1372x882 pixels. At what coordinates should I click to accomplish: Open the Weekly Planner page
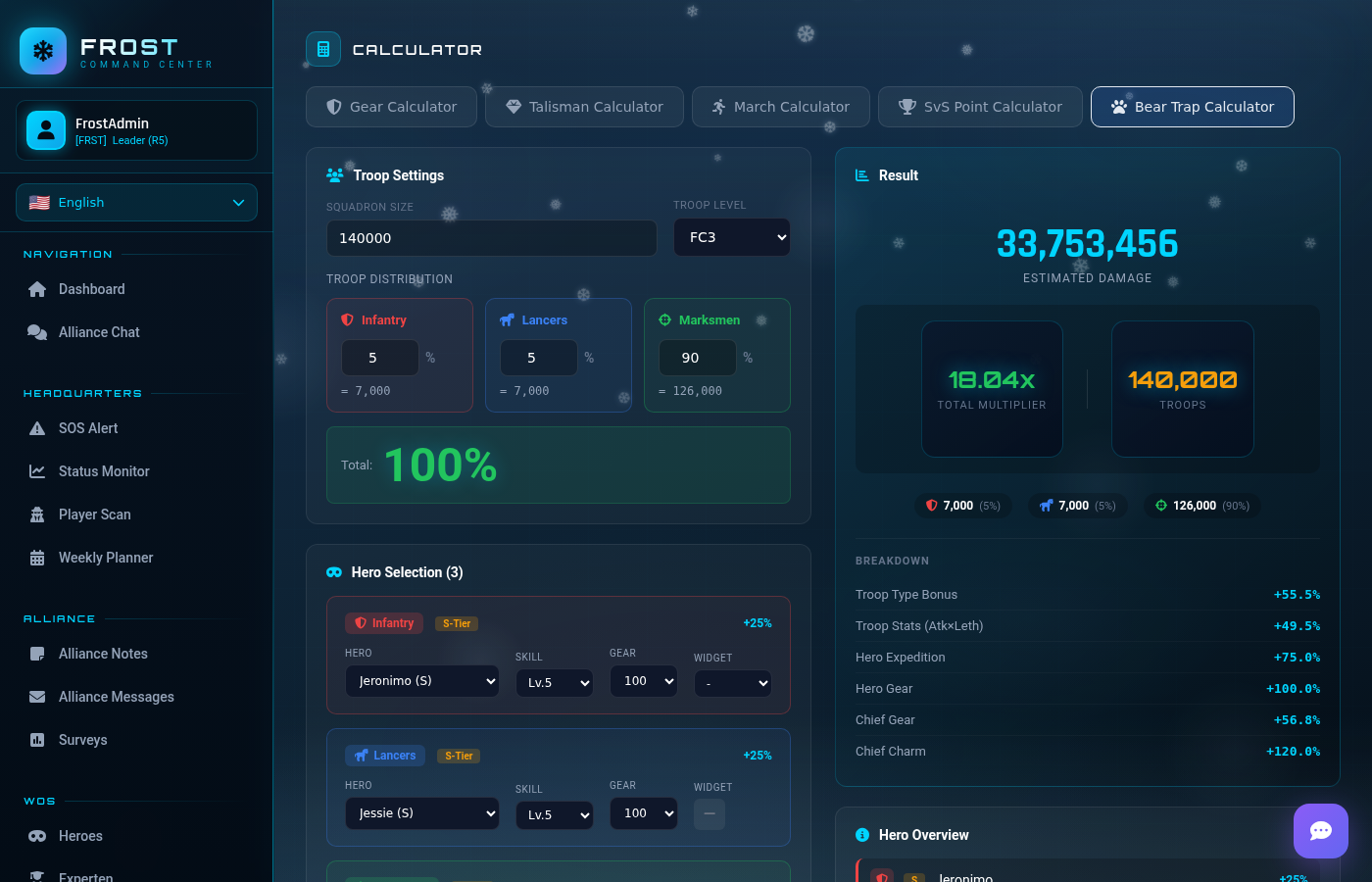tap(106, 558)
